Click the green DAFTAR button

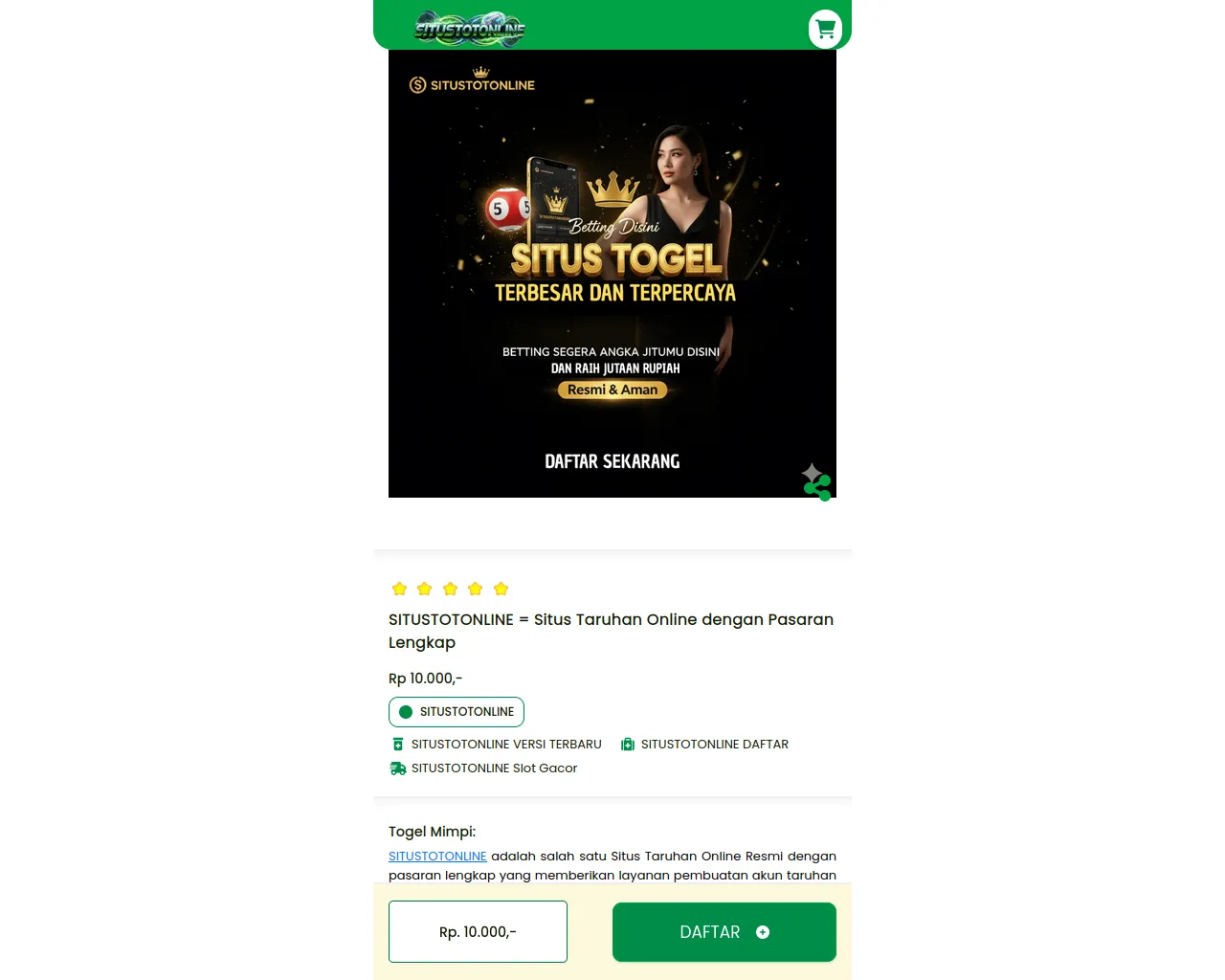pos(724,932)
